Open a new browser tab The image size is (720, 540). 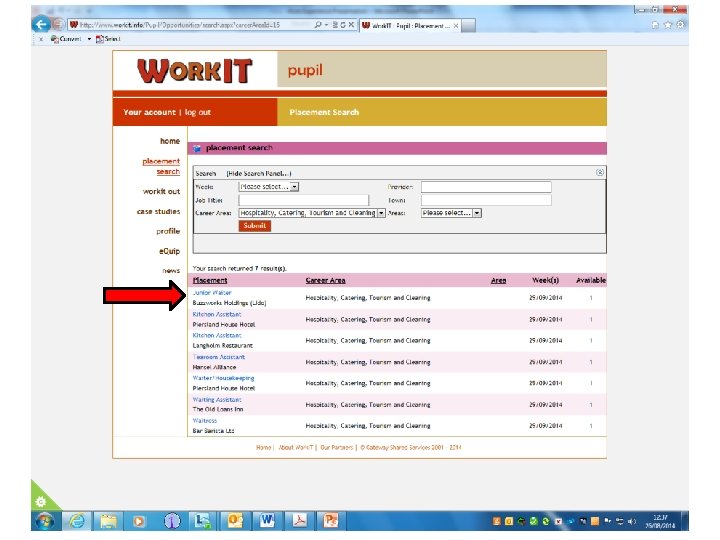coord(468,26)
